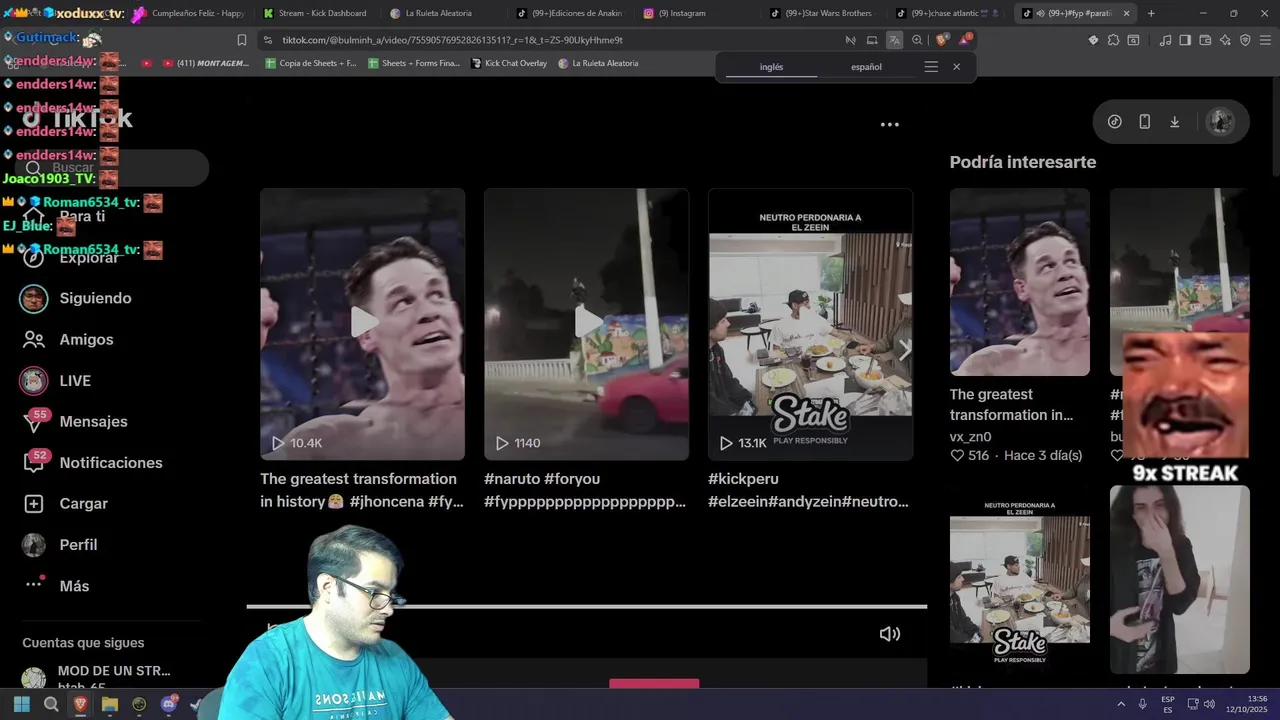The image size is (1280, 720).
Task: Open Copia de Sheets bookmark
Action: (311, 63)
